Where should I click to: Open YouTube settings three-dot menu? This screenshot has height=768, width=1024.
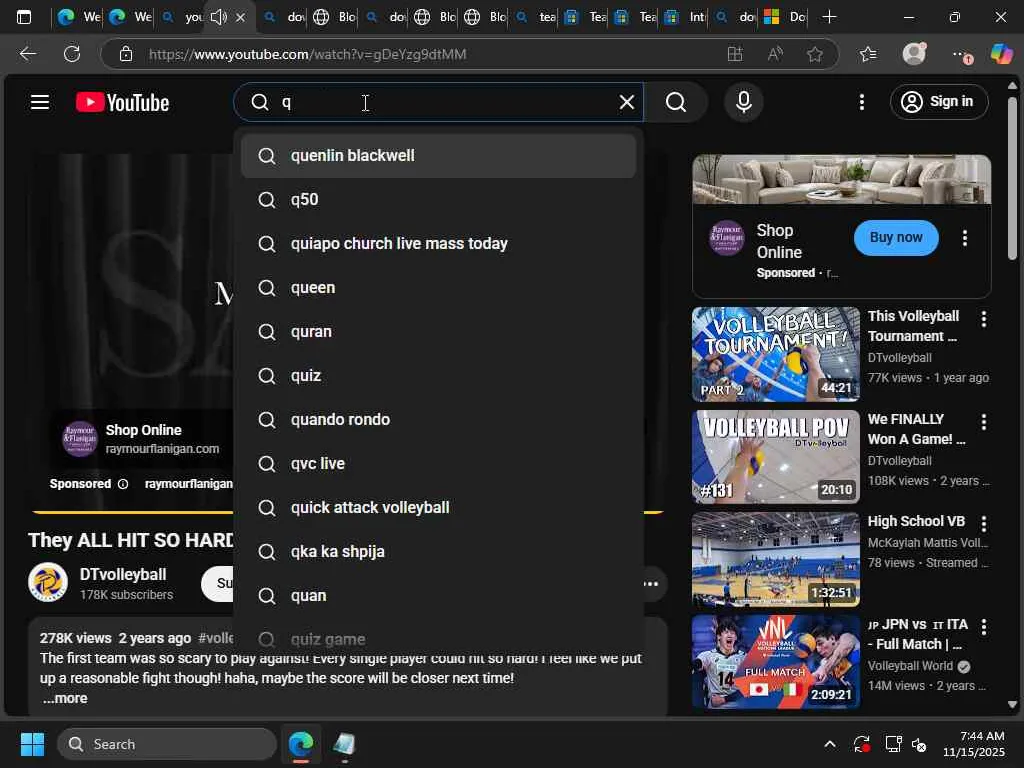click(862, 102)
